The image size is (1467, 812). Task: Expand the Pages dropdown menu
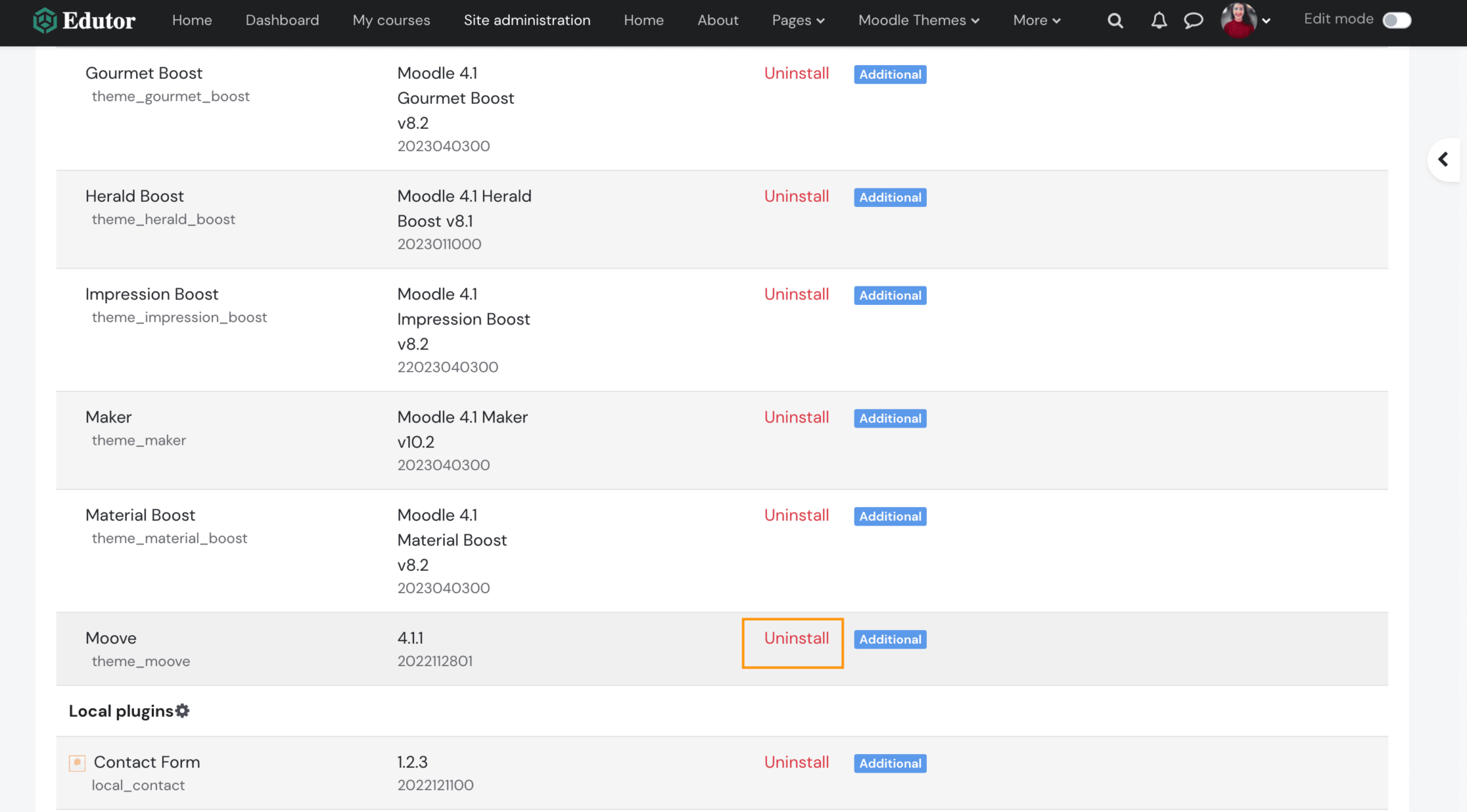click(x=798, y=20)
